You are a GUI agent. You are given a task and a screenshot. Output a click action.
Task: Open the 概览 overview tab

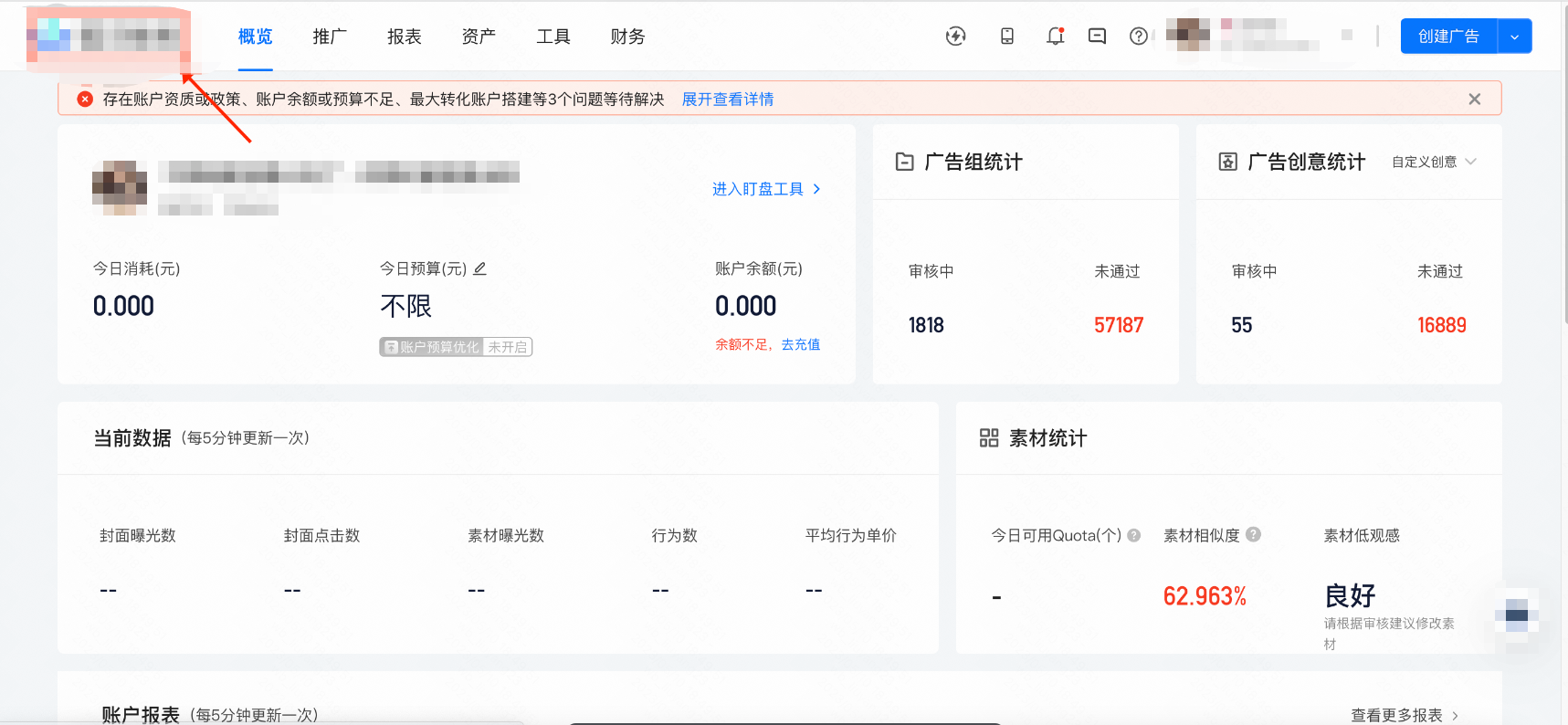[x=255, y=37]
